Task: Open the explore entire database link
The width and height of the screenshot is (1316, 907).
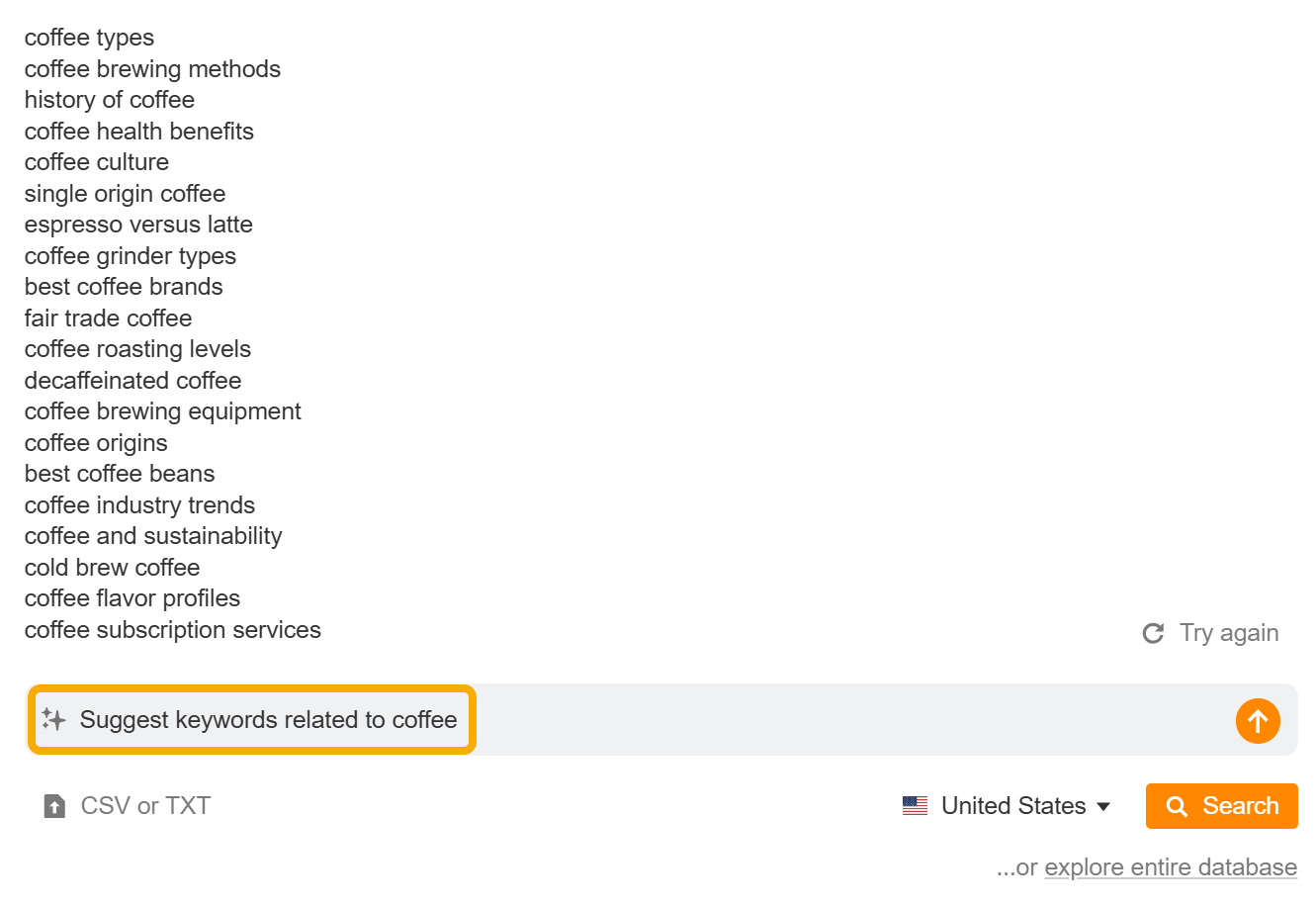Action: coord(1170,866)
